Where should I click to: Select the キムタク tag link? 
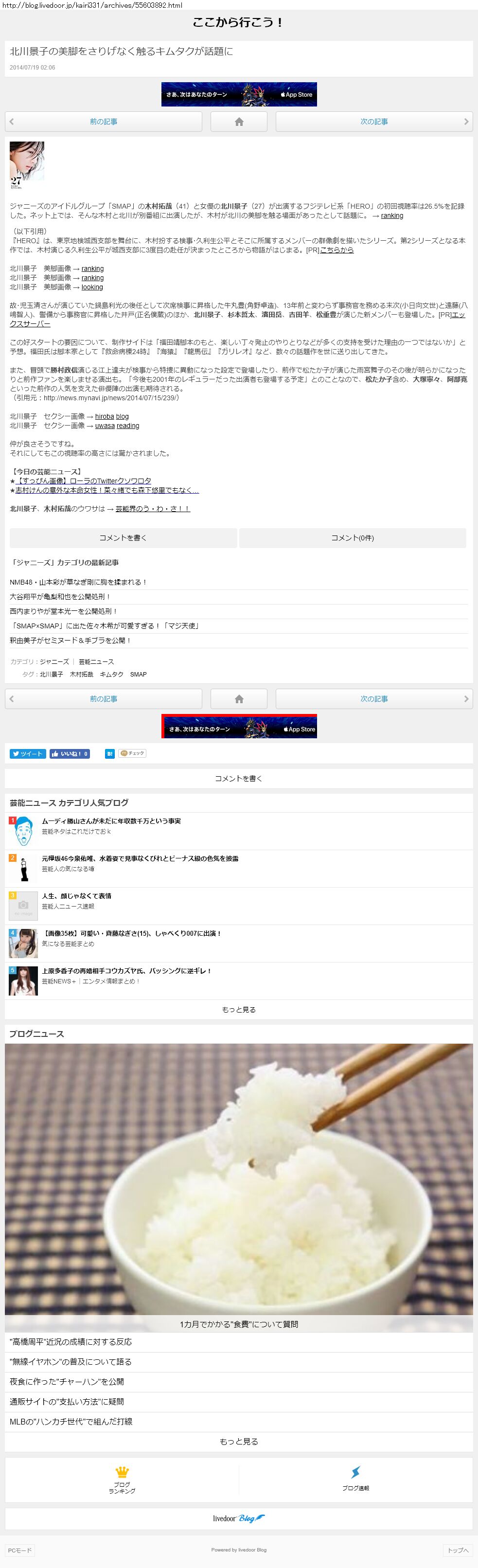[111, 675]
